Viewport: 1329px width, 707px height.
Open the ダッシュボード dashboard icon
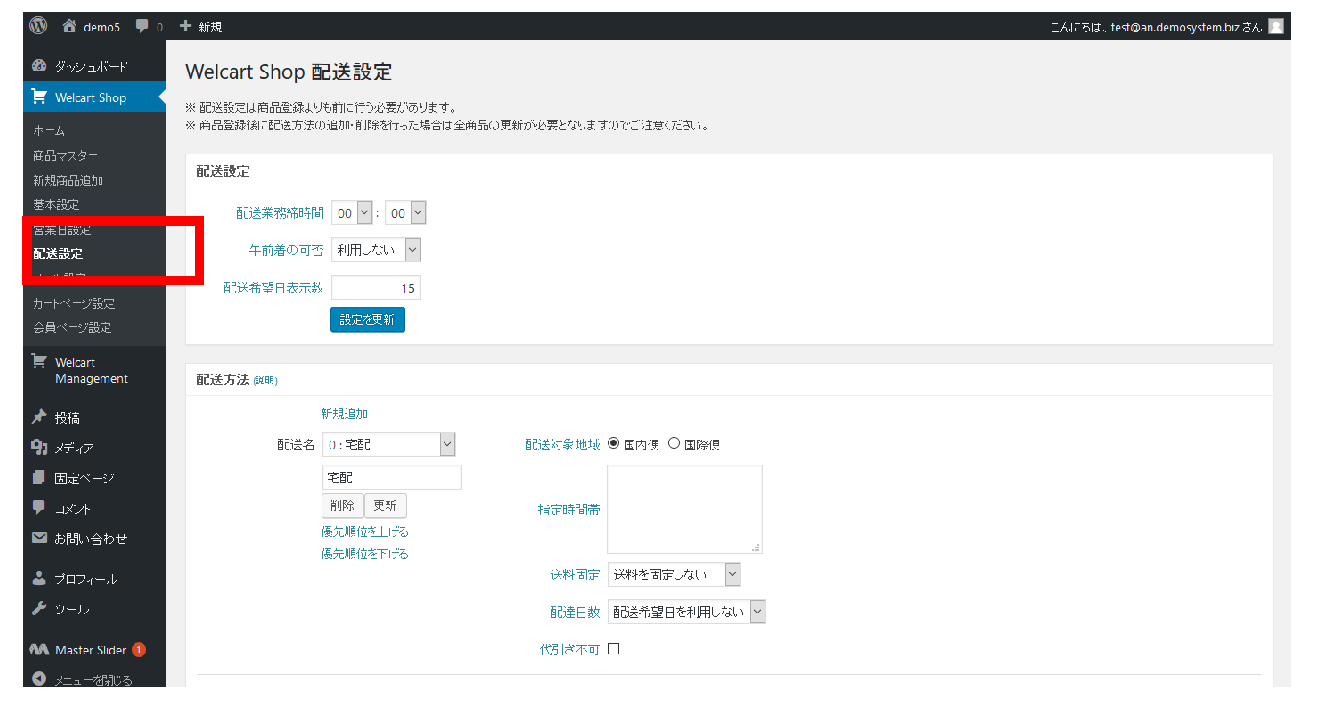38,64
